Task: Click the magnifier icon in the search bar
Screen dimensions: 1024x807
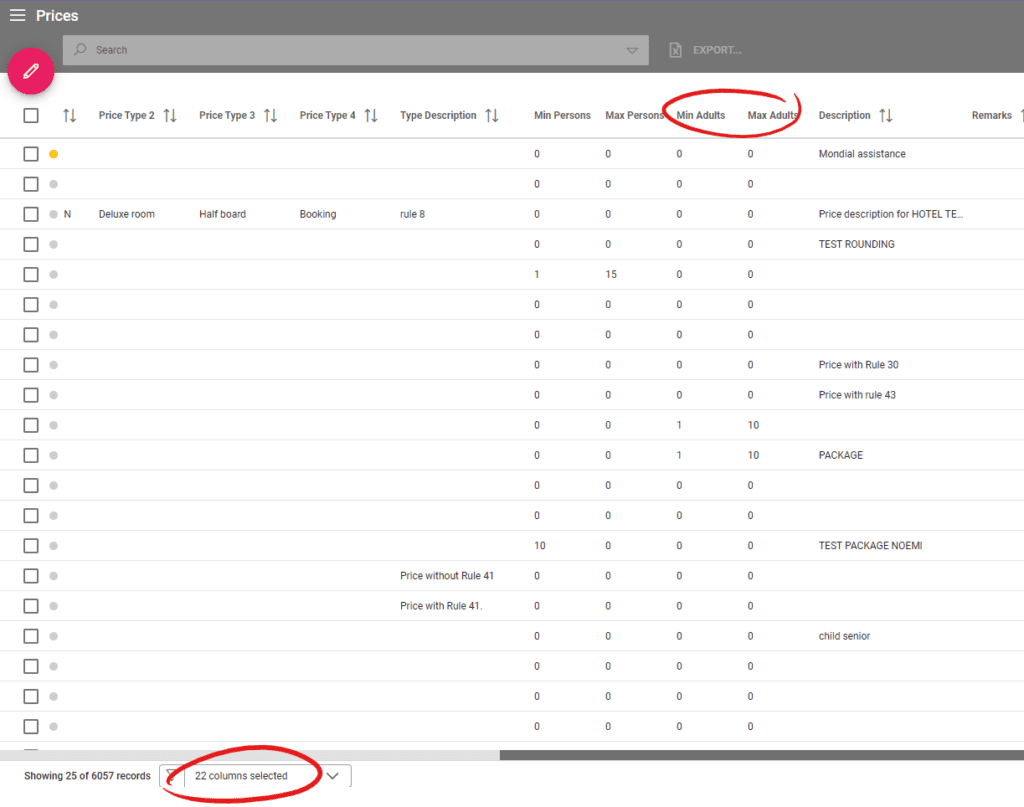Action: pos(81,49)
